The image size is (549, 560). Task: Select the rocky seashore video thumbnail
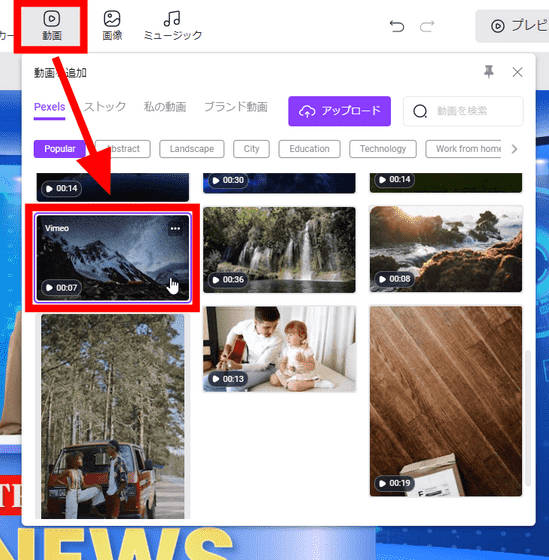coord(446,249)
